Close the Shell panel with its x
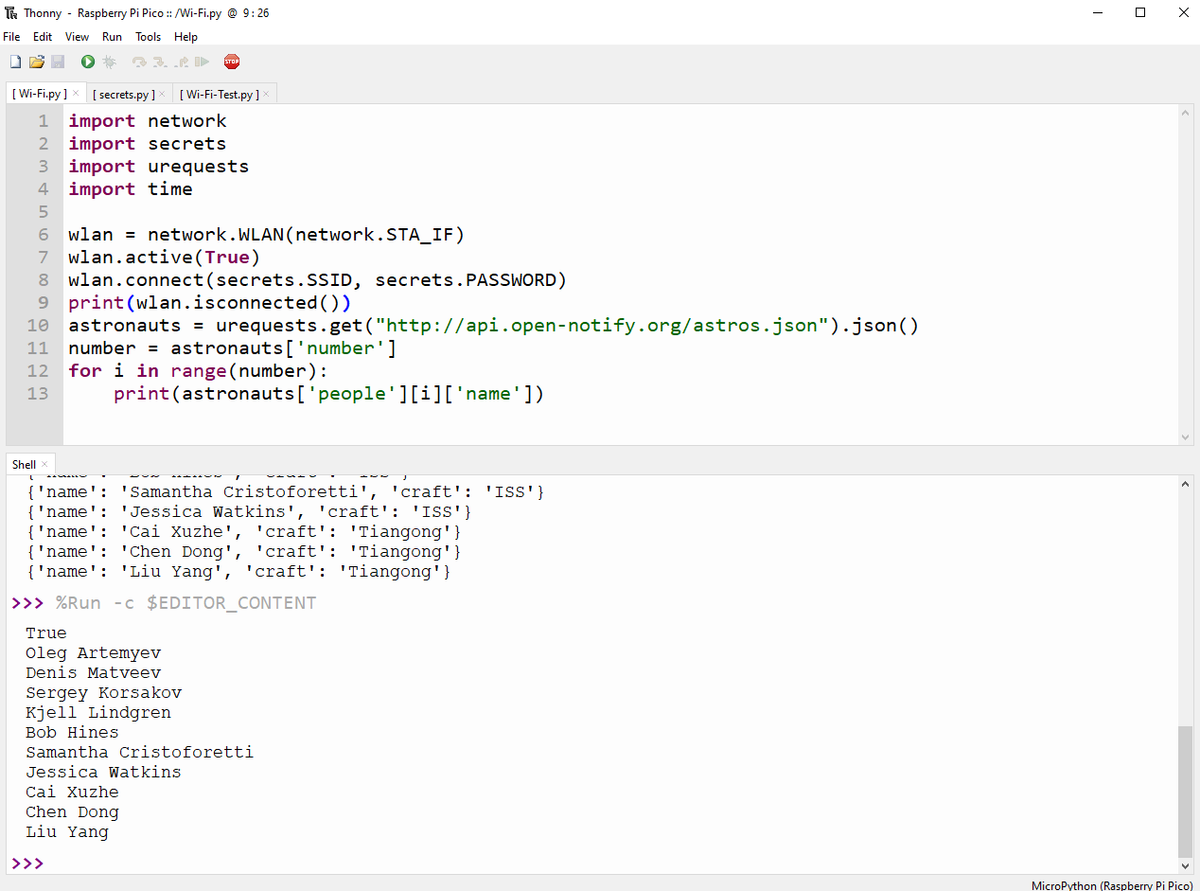The width and height of the screenshot is (1200, 891). pos(45,464)
